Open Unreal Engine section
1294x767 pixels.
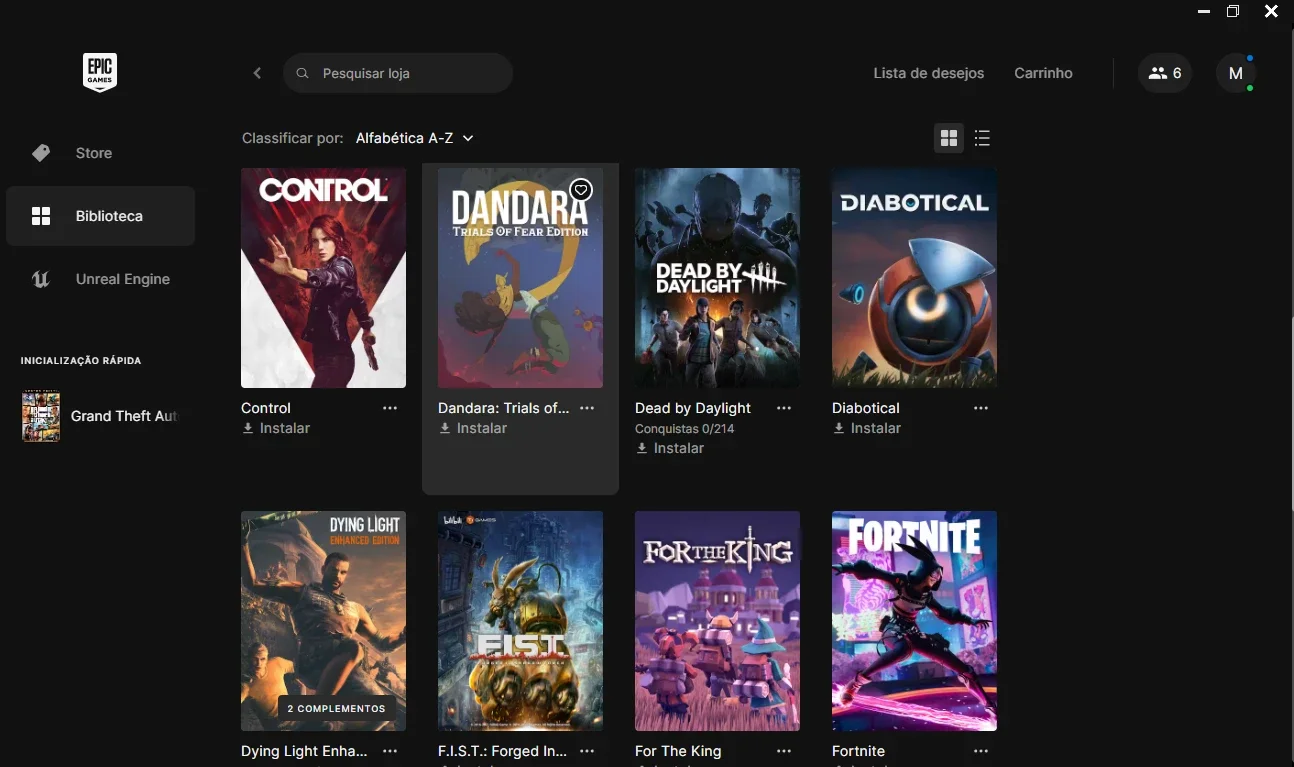(100, 279)
